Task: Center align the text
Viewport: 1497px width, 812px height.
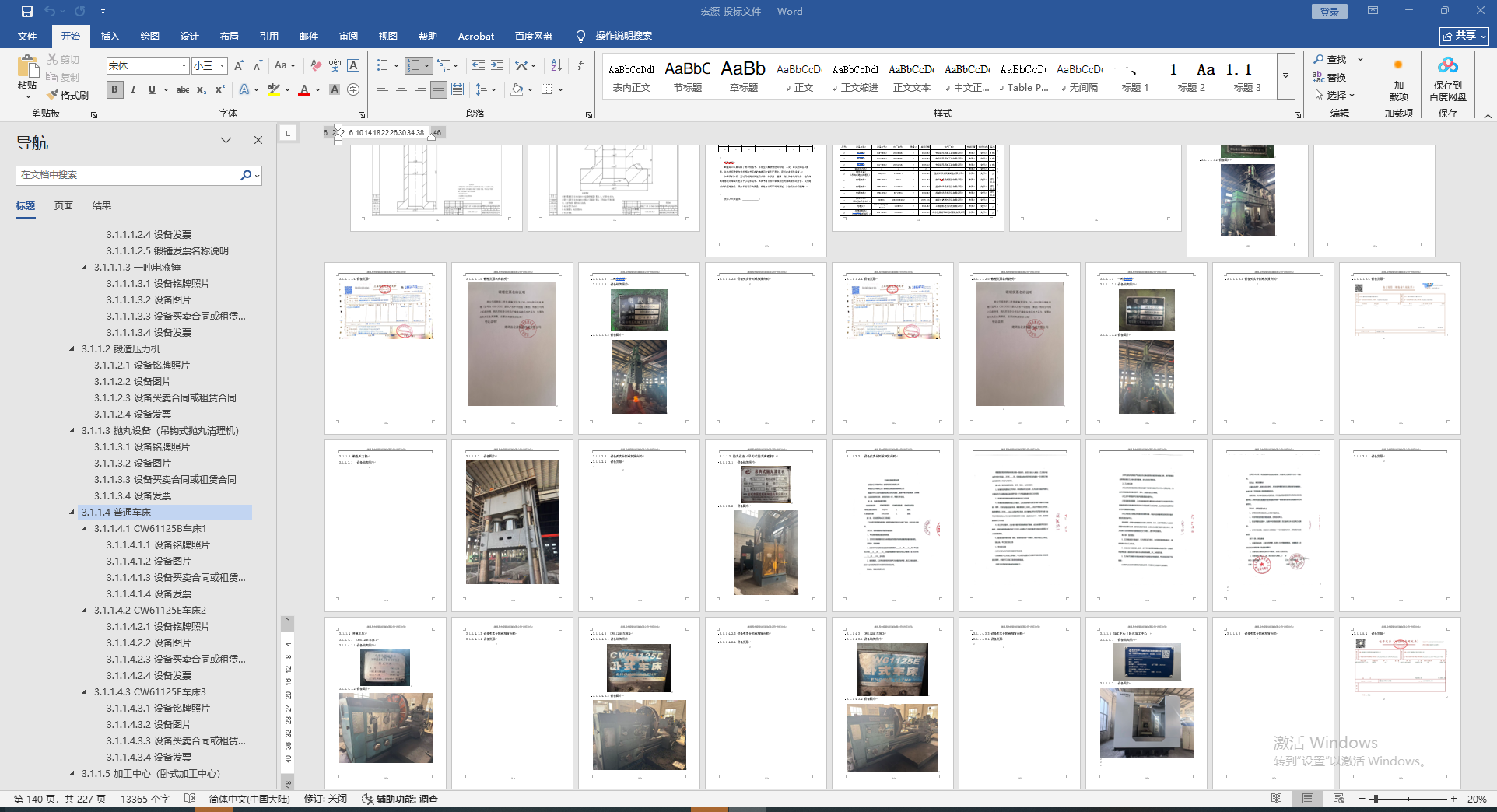Action: pyautogui.click(x=401, y=89)
